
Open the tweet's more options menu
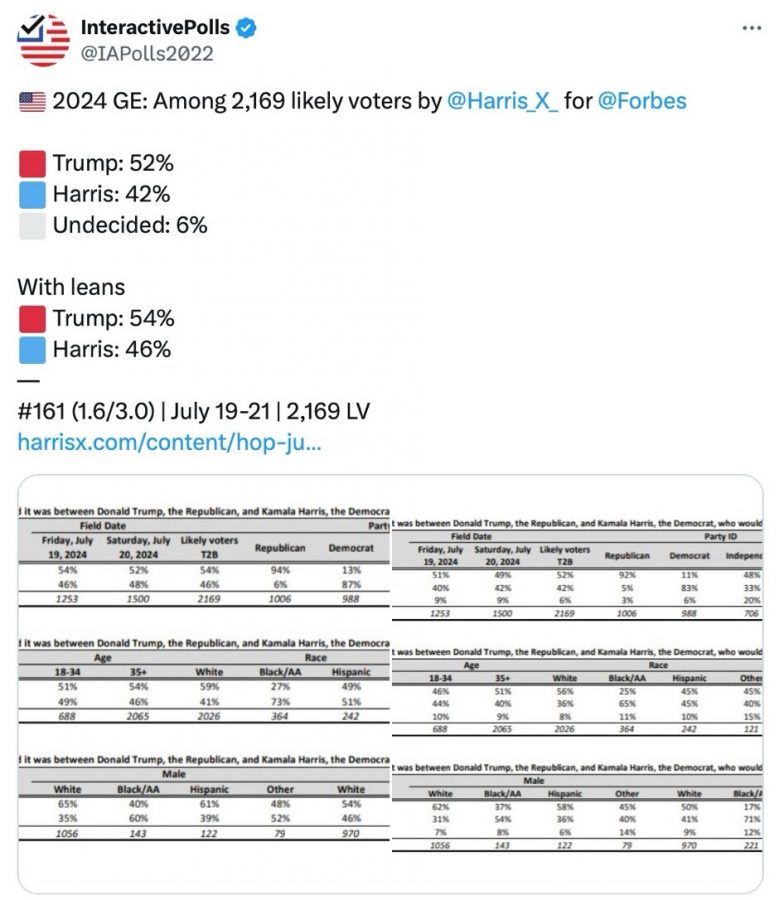coord(751,28)
